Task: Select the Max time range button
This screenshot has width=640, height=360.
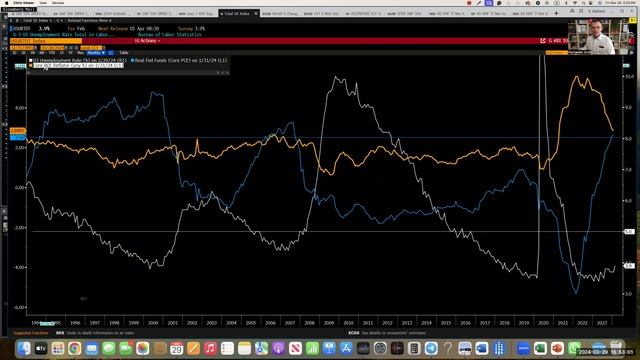Action: [80, 53]
